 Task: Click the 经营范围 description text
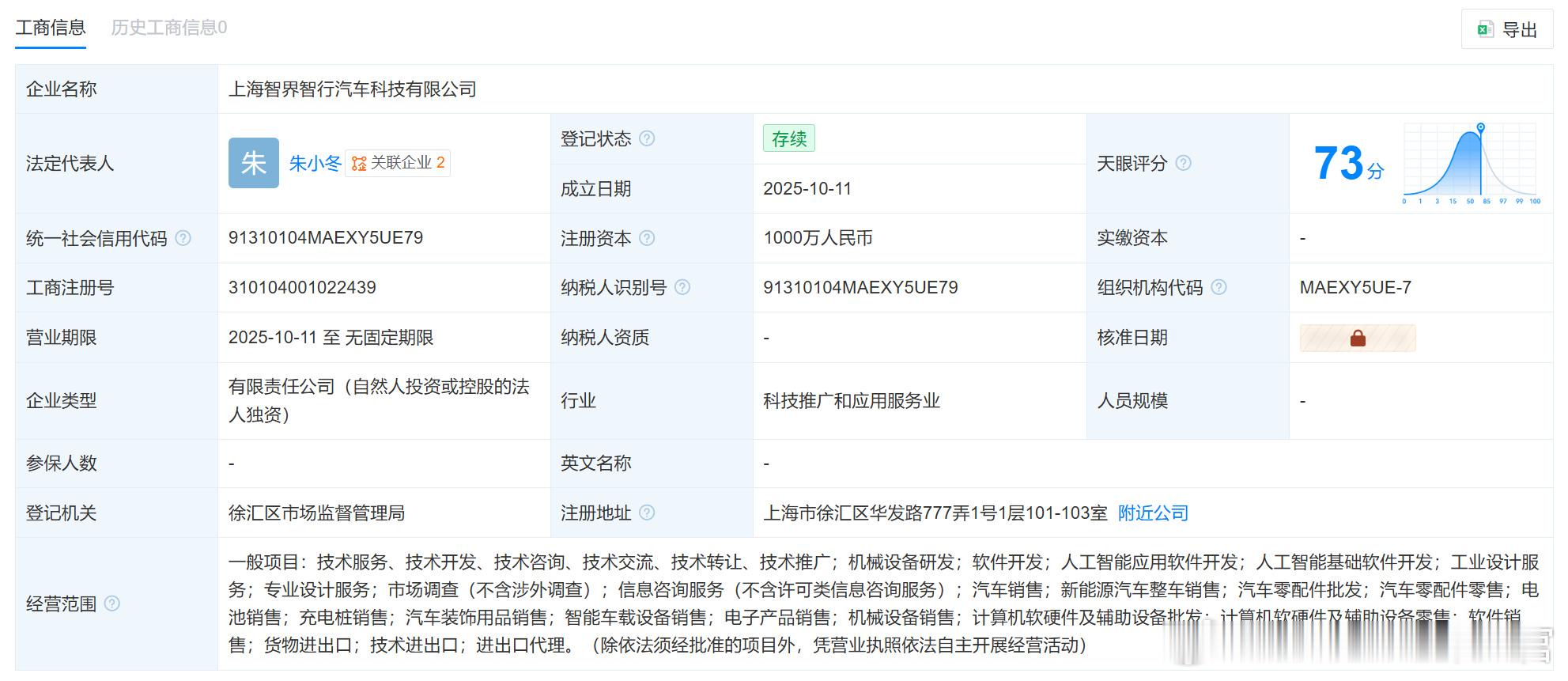[x=884, y=603]
